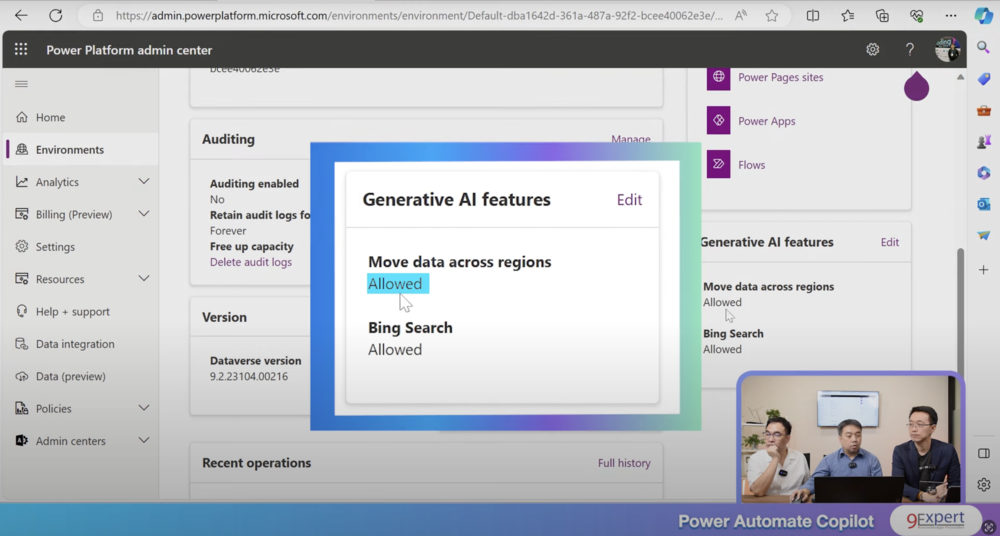Click Edit in zoomed Generative AI card
1000x536 pixels.
pyautogui.click(x=629, y=200)
